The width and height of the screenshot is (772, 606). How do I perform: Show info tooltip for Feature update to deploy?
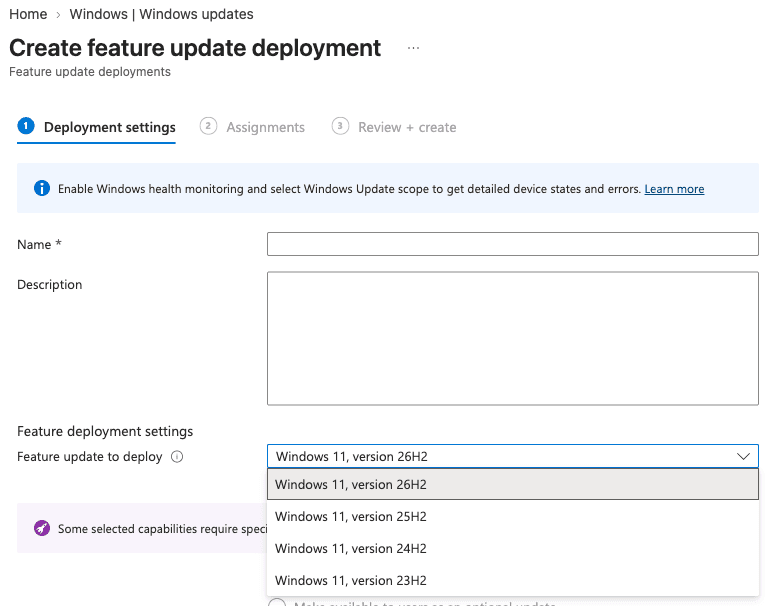[177, 457]
